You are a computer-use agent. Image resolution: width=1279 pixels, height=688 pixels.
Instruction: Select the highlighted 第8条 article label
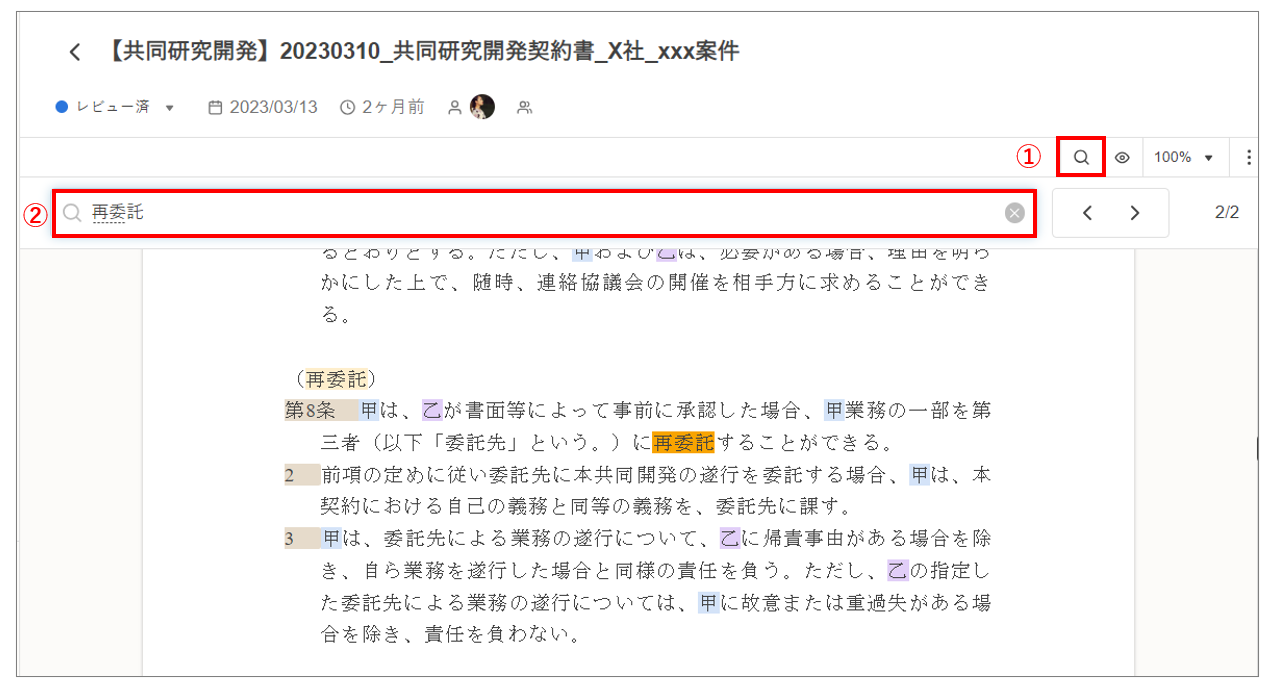(309, 410)
